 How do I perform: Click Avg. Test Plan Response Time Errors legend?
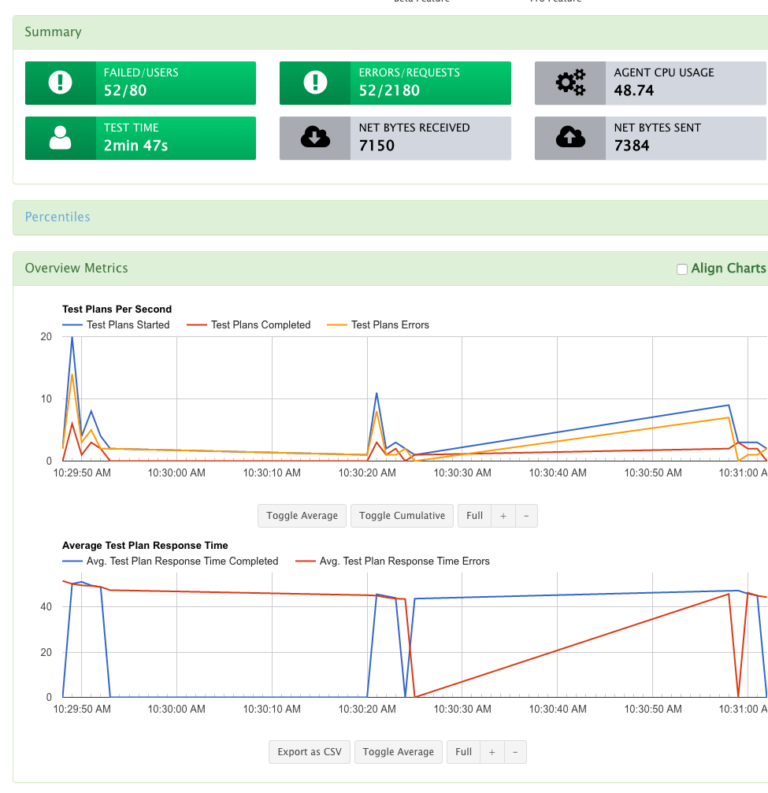[x=393, y=561]
